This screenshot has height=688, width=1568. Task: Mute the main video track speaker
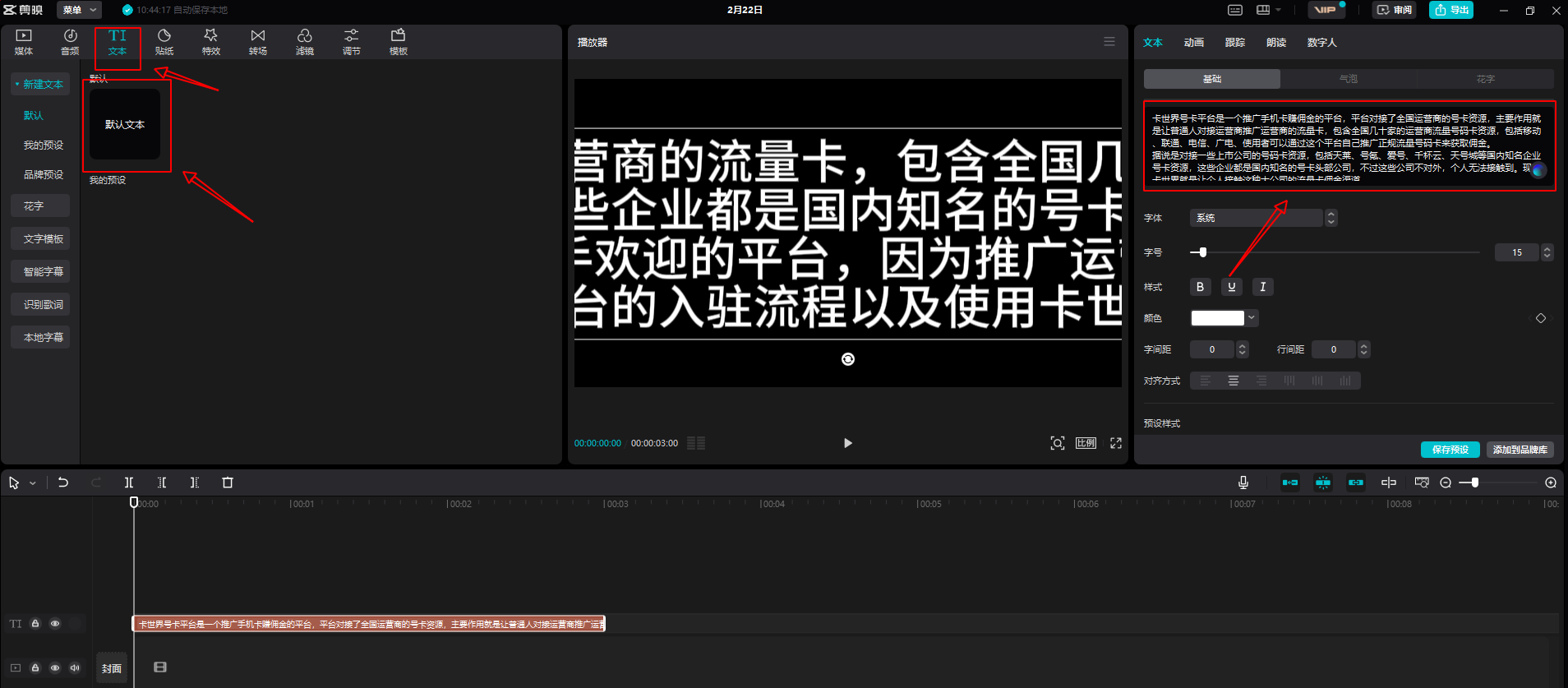click(x=75, y=667)
